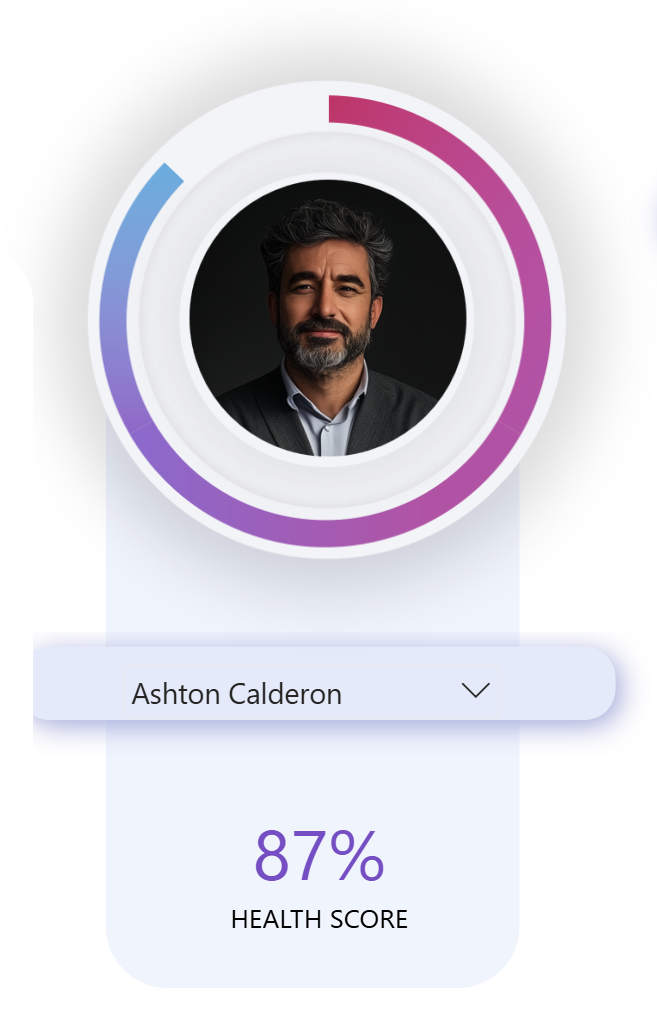Click the percent sign in the health score
The height and width of the screenshot is (1025, 657).
pyautogui.click(x=356, y=856)
